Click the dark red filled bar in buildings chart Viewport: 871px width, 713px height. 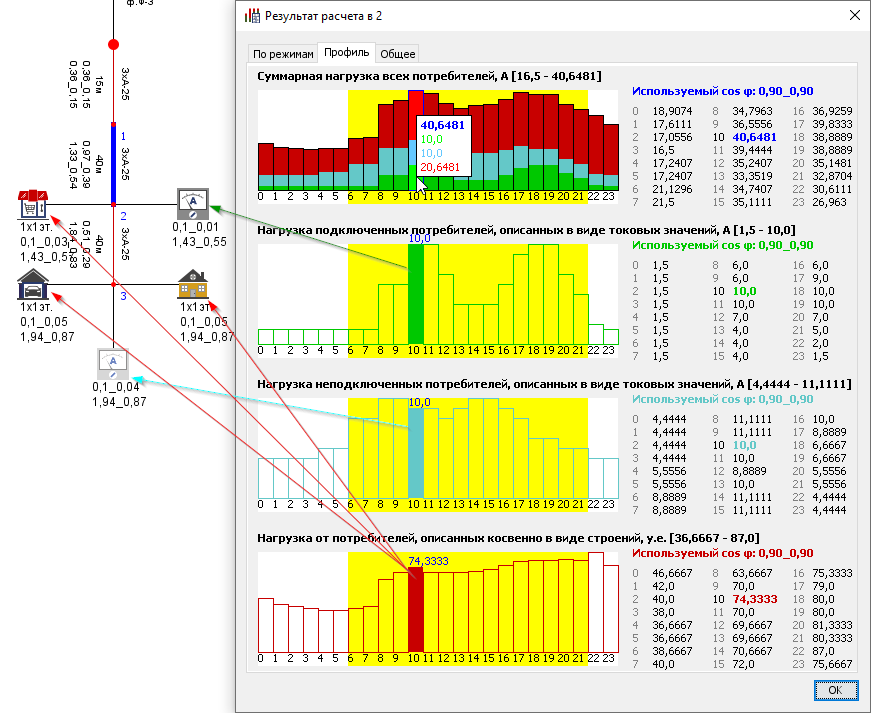click(x=416, y=609)
